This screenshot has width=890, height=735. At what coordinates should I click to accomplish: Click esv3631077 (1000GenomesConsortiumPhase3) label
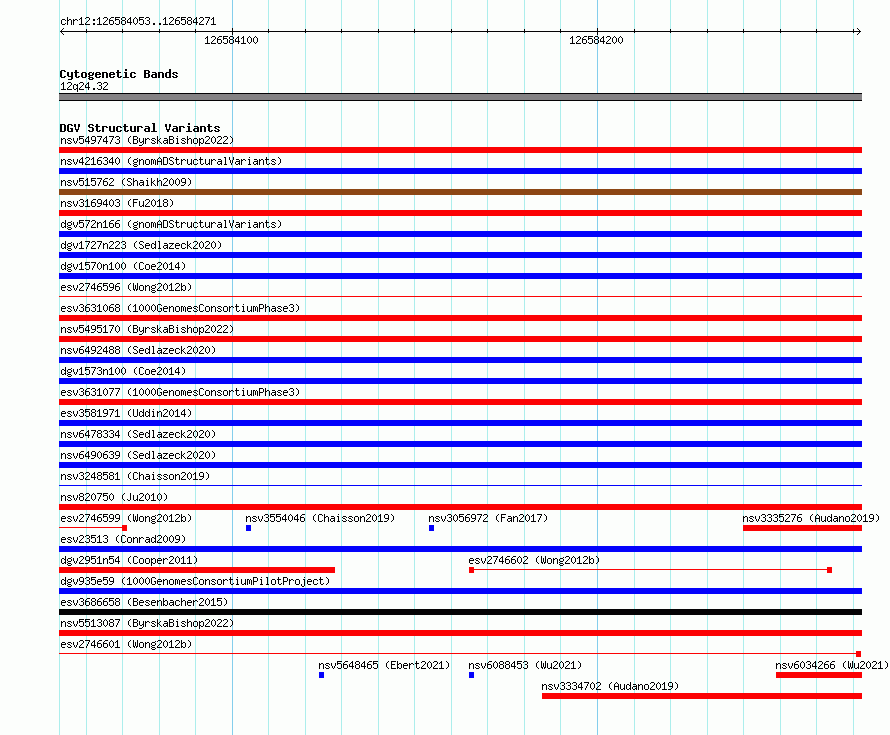click(180, 392)
